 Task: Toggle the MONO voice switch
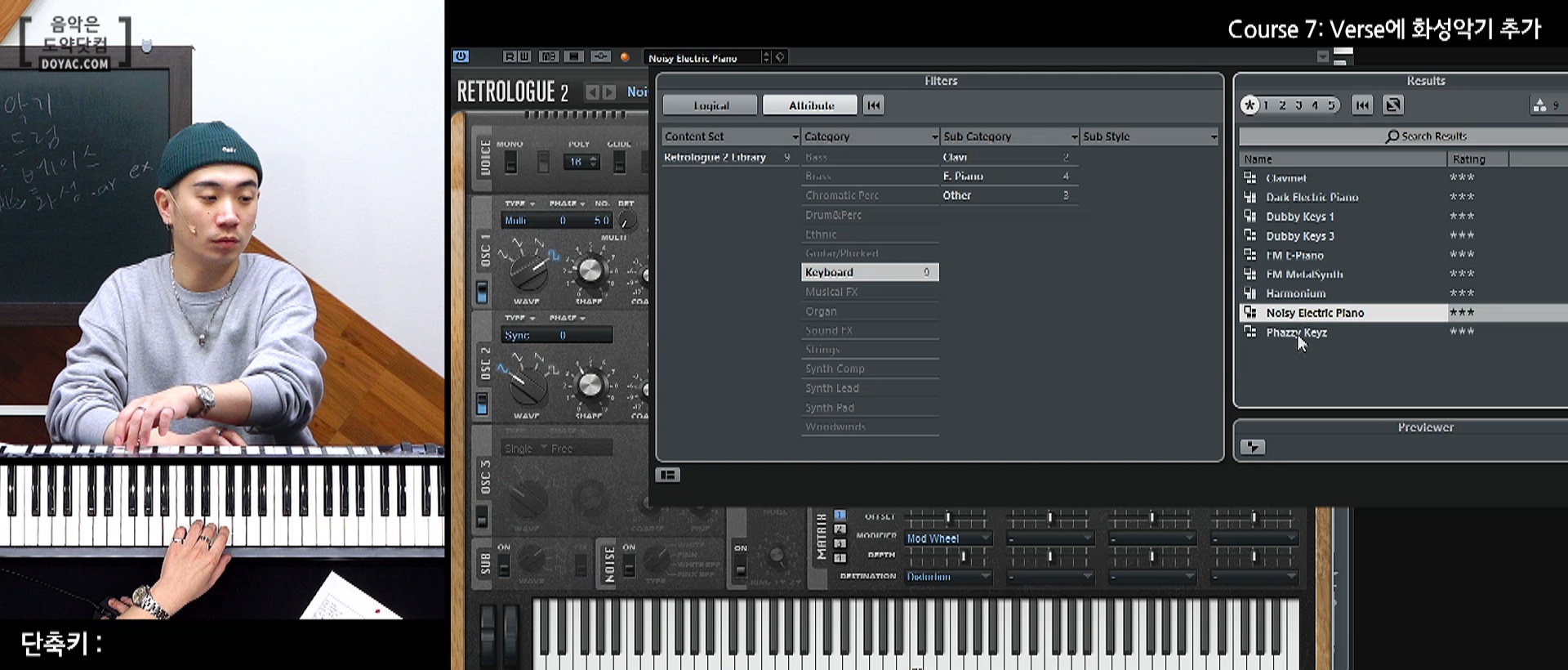pyautogui.click(x=510, y=163)
